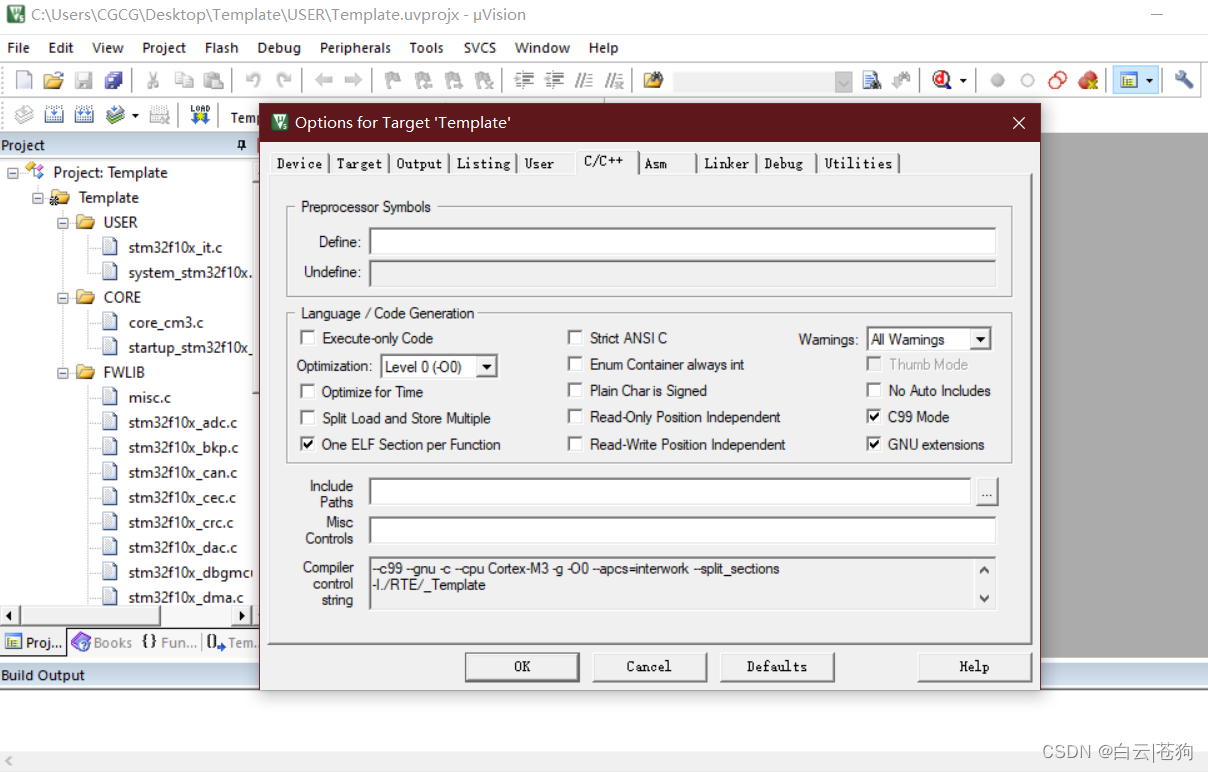
Task: Click the Navigate Forwards arrow
Action: pos(353,80)
